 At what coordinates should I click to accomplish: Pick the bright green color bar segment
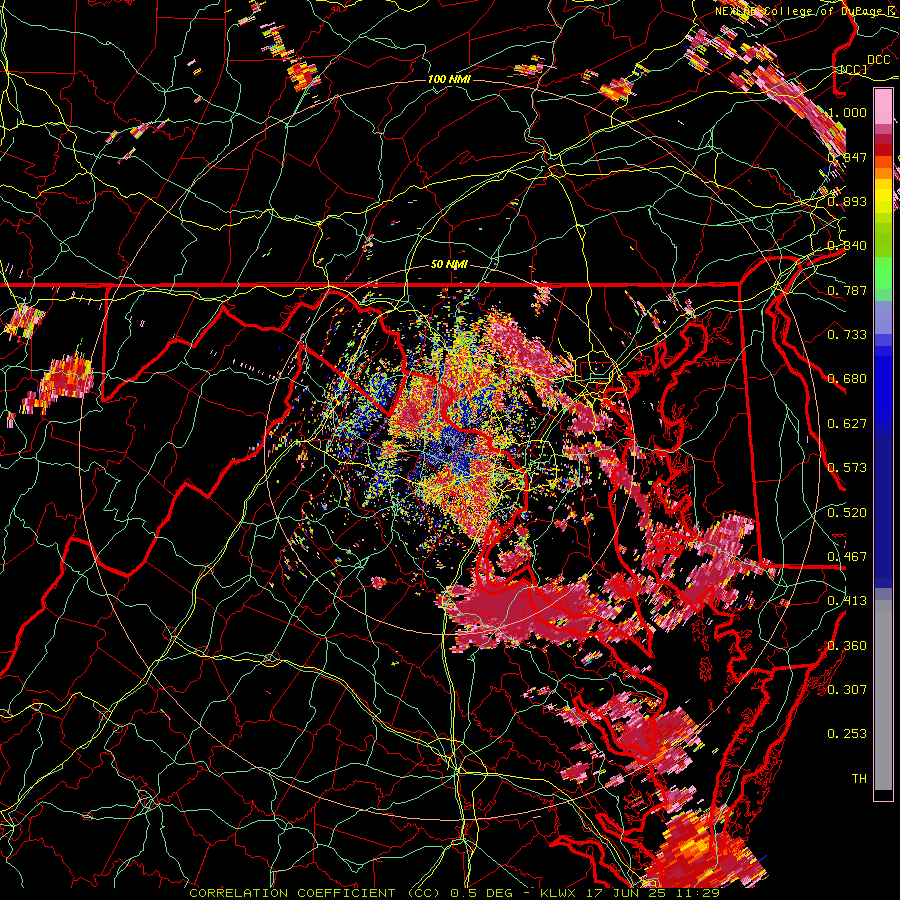pos(883,273)
